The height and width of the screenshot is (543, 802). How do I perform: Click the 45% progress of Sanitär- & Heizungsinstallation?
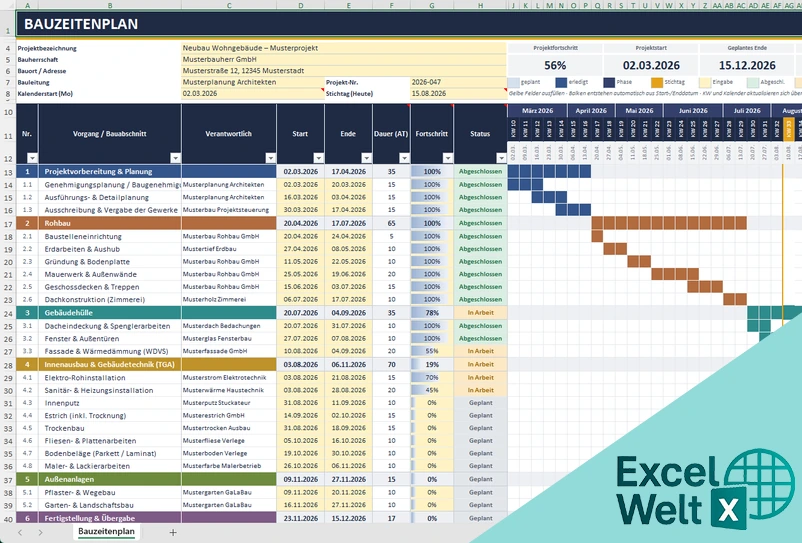tap(432, 390)
